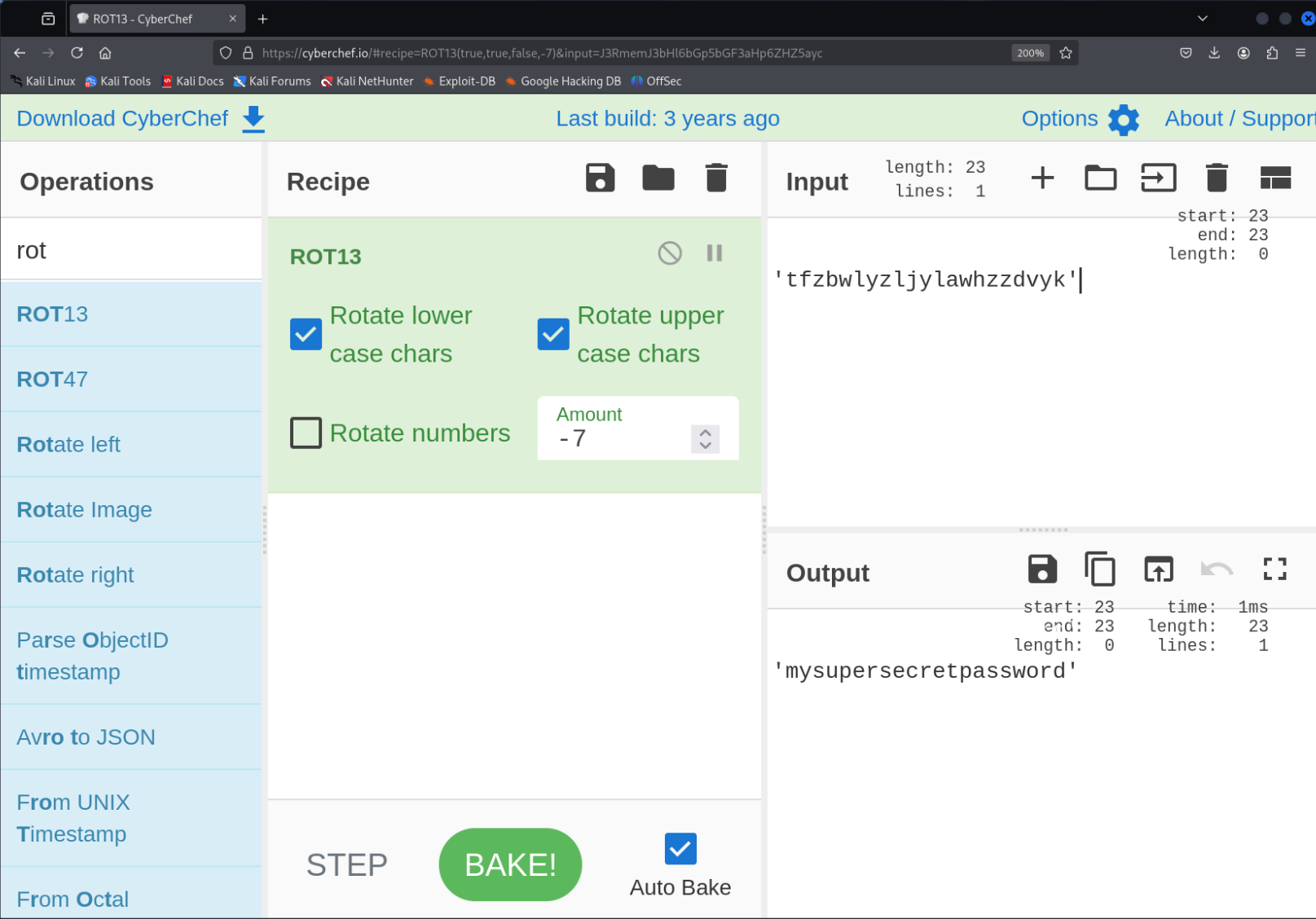Select the Rotate left operation

tap(131, 445)
